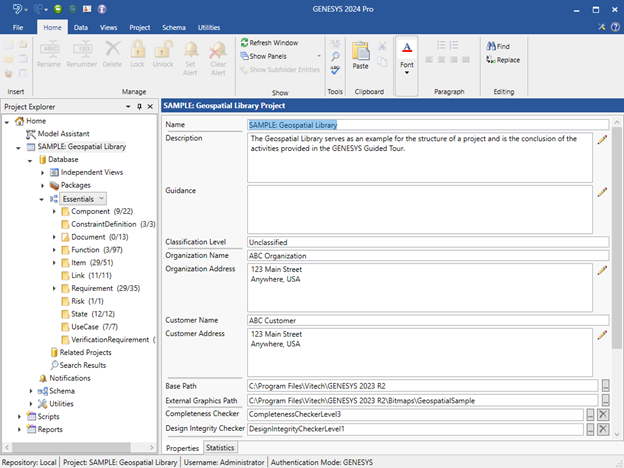The image size is (624, 468).
Task: Select the Risk (1/1) folder
Action: coord(87,301)
